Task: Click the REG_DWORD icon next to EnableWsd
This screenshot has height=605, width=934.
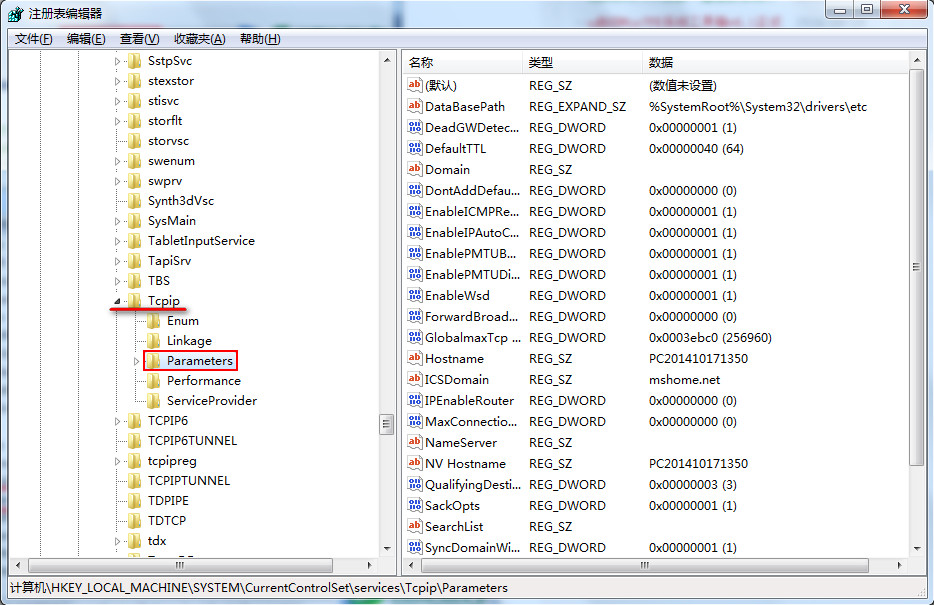Action: (x=414, y=295)
